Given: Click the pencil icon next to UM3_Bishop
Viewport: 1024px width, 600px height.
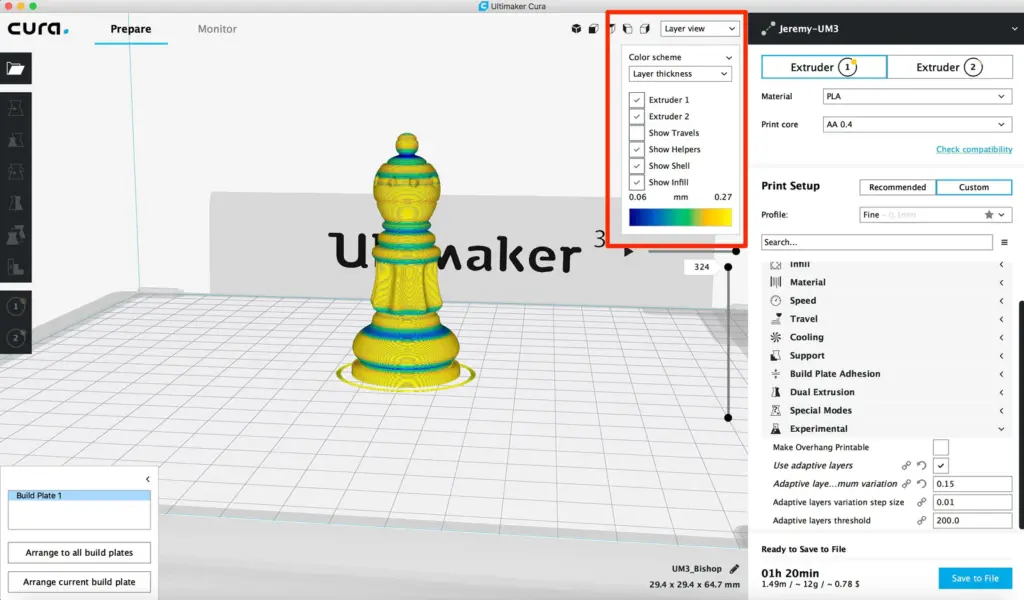Looking at the screenshot, I should (735, 567).
